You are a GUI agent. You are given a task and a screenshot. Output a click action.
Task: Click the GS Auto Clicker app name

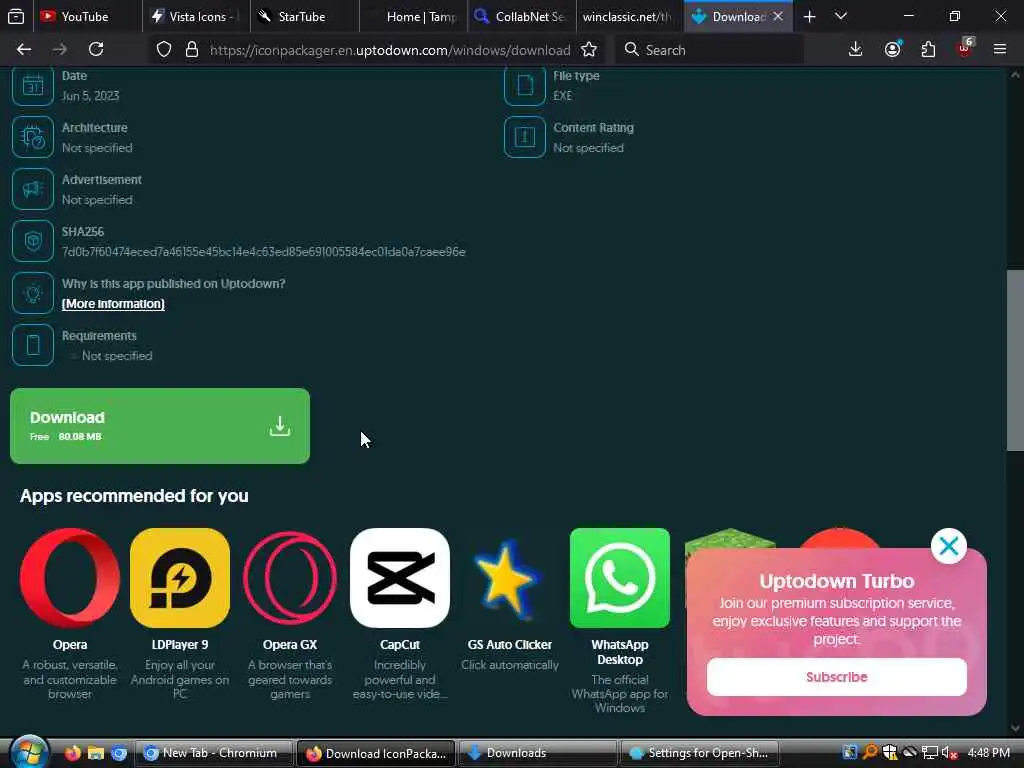[509, 645]
